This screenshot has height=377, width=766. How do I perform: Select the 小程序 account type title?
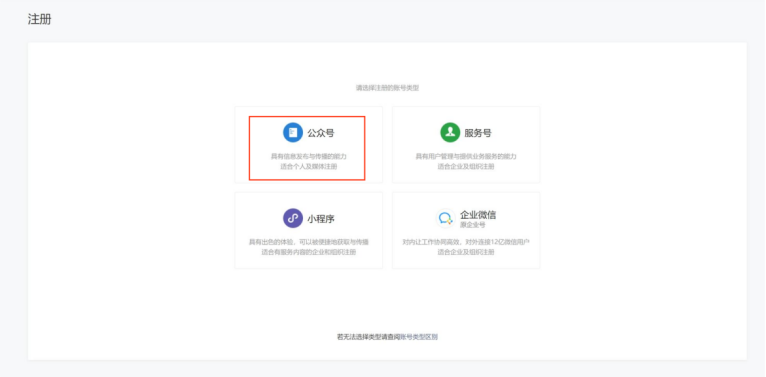(x=321, y=218)
